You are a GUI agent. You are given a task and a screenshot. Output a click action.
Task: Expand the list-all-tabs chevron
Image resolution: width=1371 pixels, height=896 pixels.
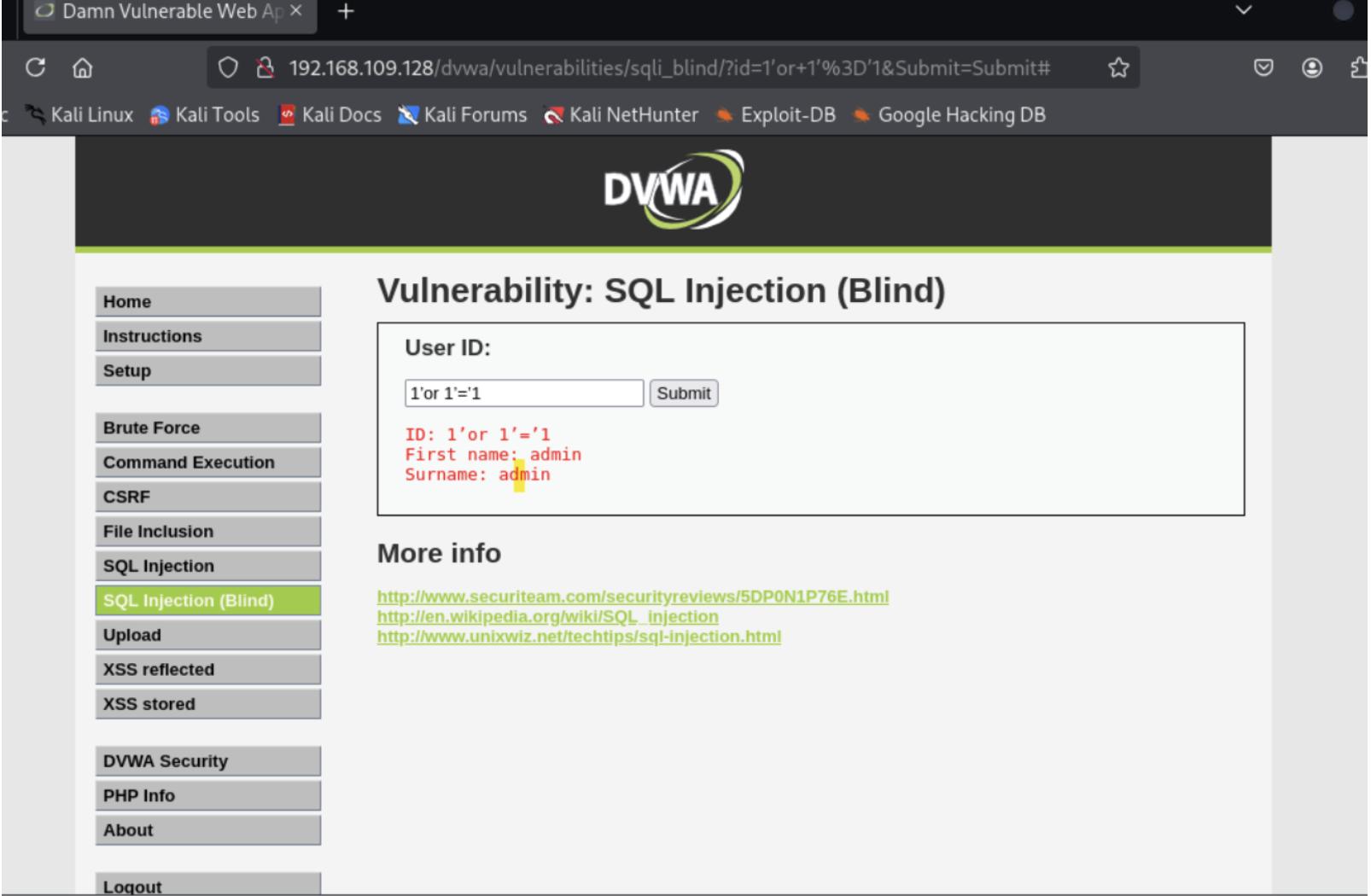[x=1244, y=10]
